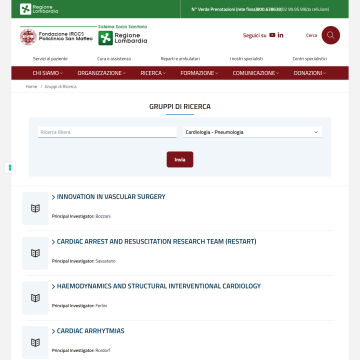The width and height of the screenshot is (360, 360).
Task: Open the Cardiologia - Pneumologia dropdown
Action: click(252, 132)
